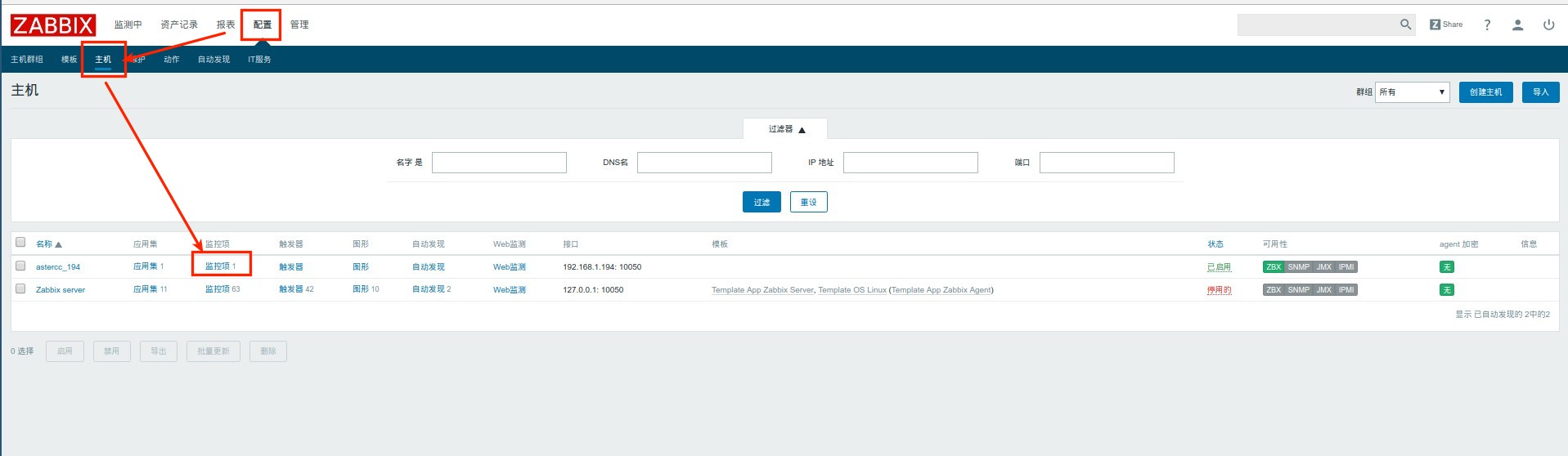Tick the select-all hosts checkbox
1568x456 pixels.
[20, 242]
